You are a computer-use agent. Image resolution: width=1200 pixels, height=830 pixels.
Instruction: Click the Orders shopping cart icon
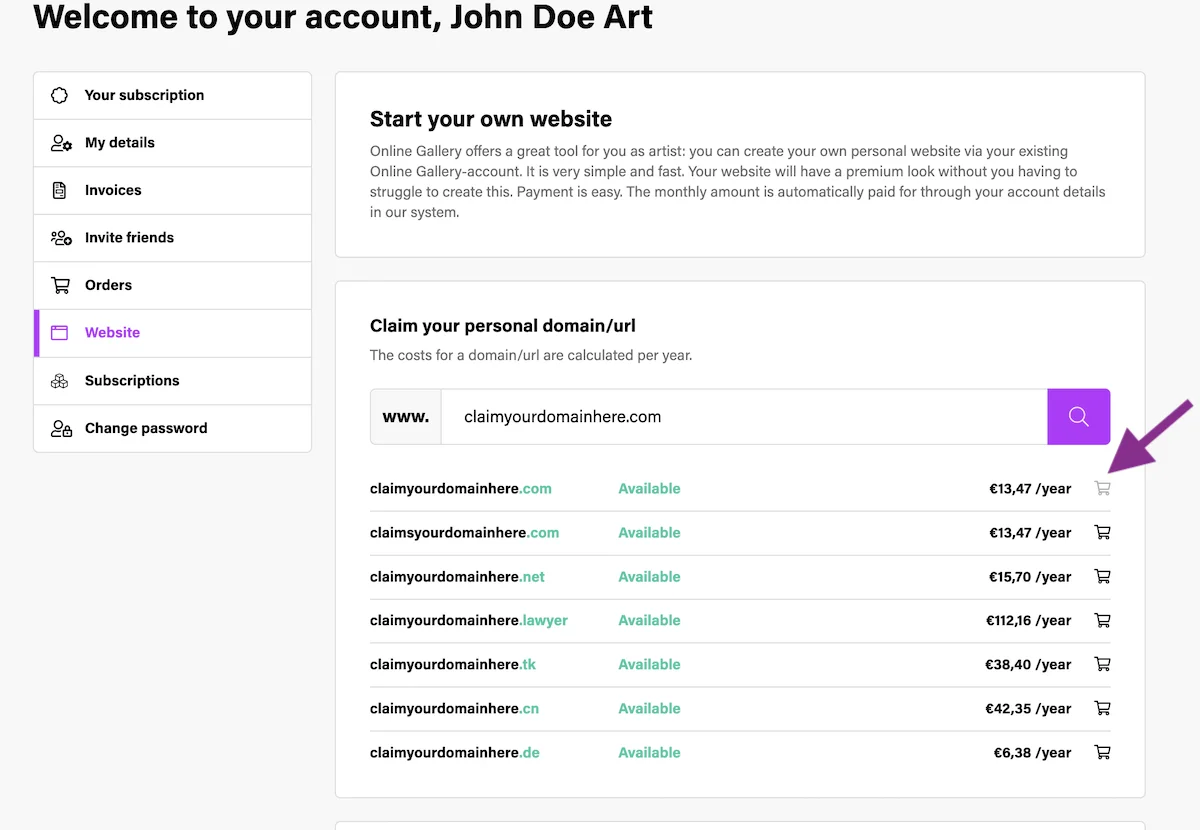61,285
